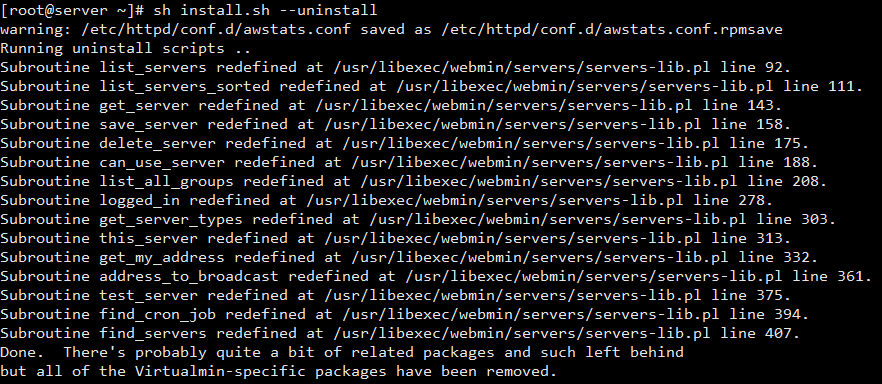Click the 'list_servers_sorted' subroutine name

pos(184,87)
